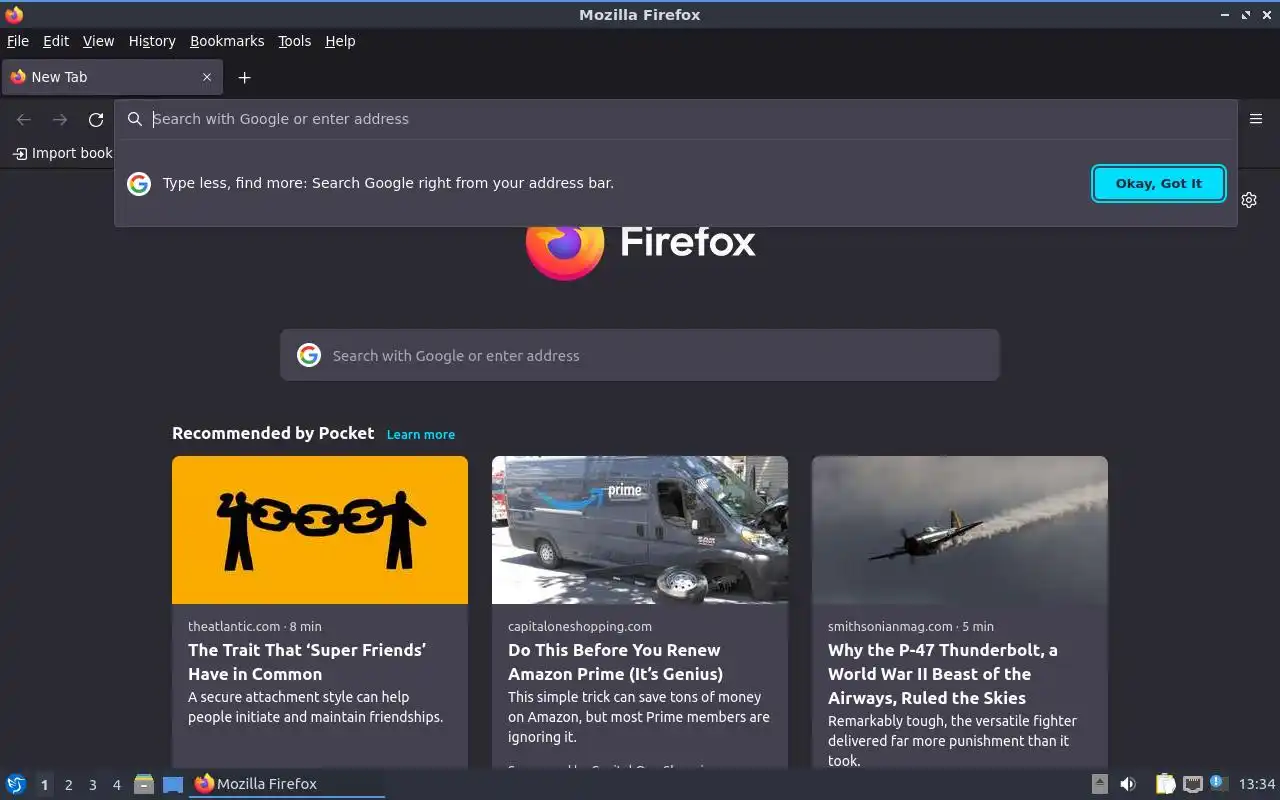The width and height of the screenshot is (1280, 800).
Task: Click the magnifier icon in address bar
Action: point(135,119)
